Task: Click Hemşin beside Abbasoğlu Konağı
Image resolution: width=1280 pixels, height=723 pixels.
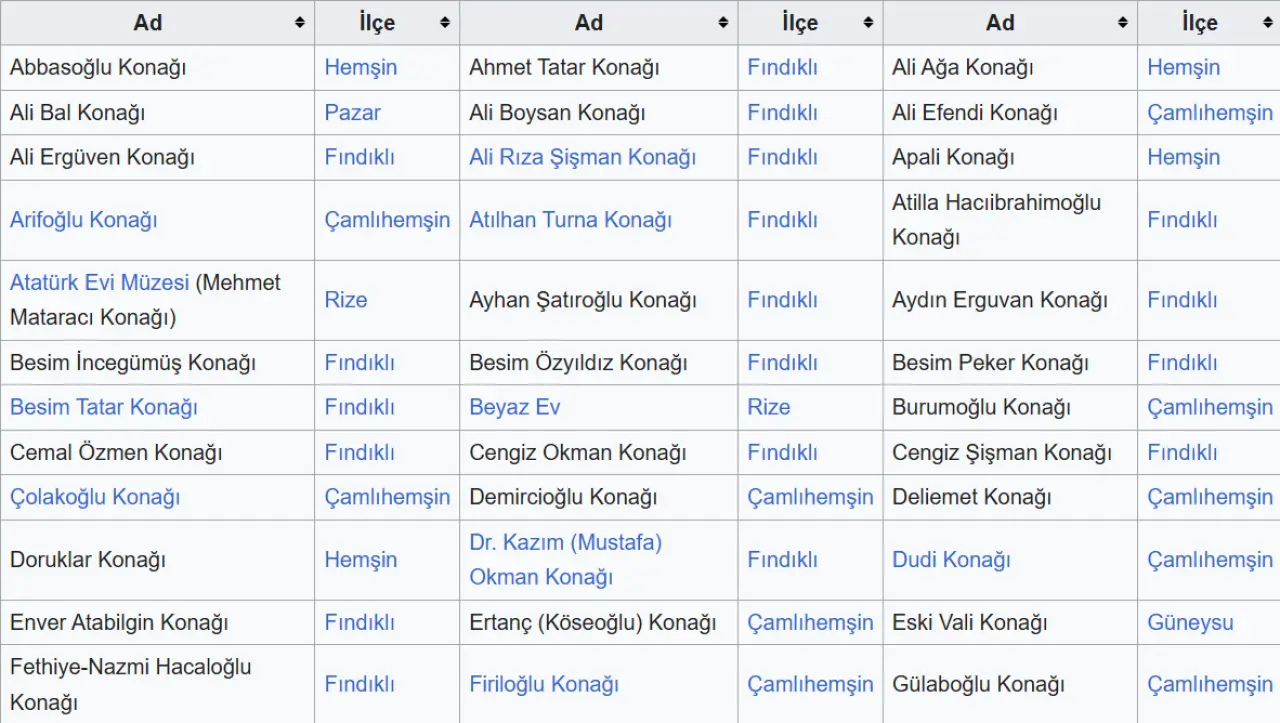Action: (x=360, y=67)
